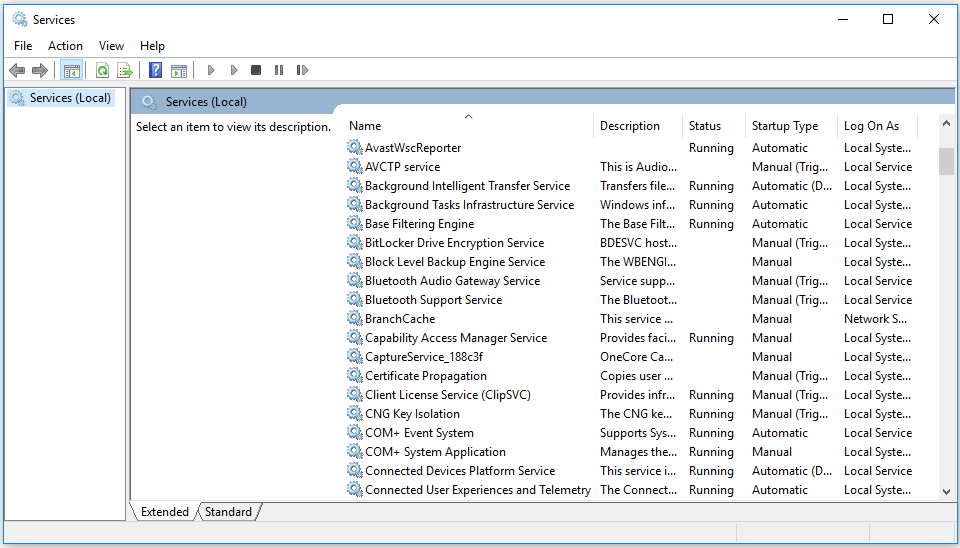The image size is (960, 548).
Task: Click 'Service supp...' description text
Action: 637,281
